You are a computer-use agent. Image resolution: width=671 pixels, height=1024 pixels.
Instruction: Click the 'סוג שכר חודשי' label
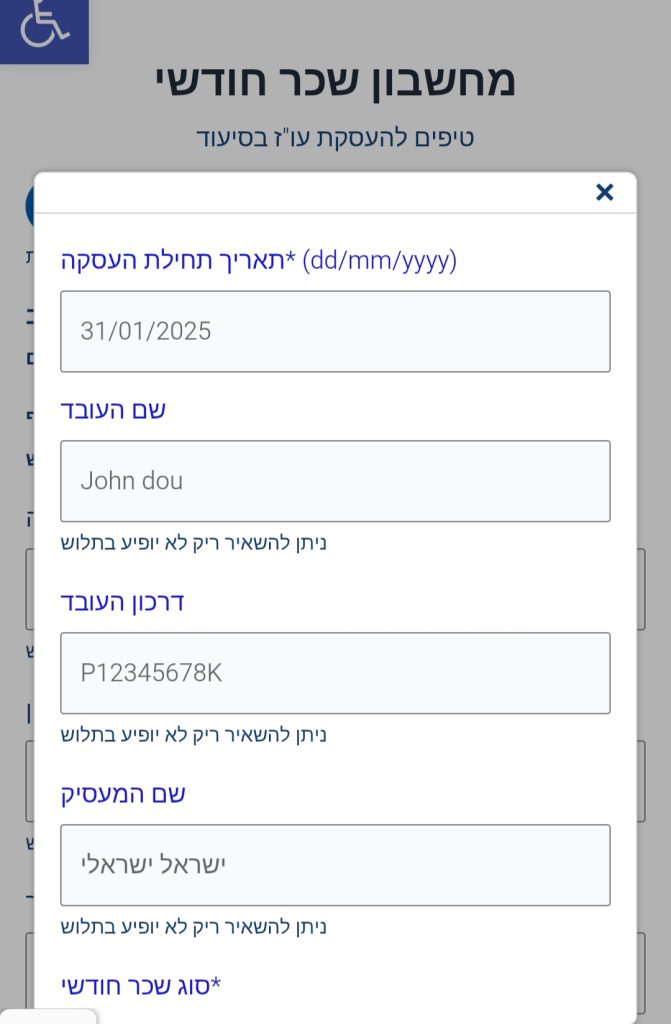point(141,986)
